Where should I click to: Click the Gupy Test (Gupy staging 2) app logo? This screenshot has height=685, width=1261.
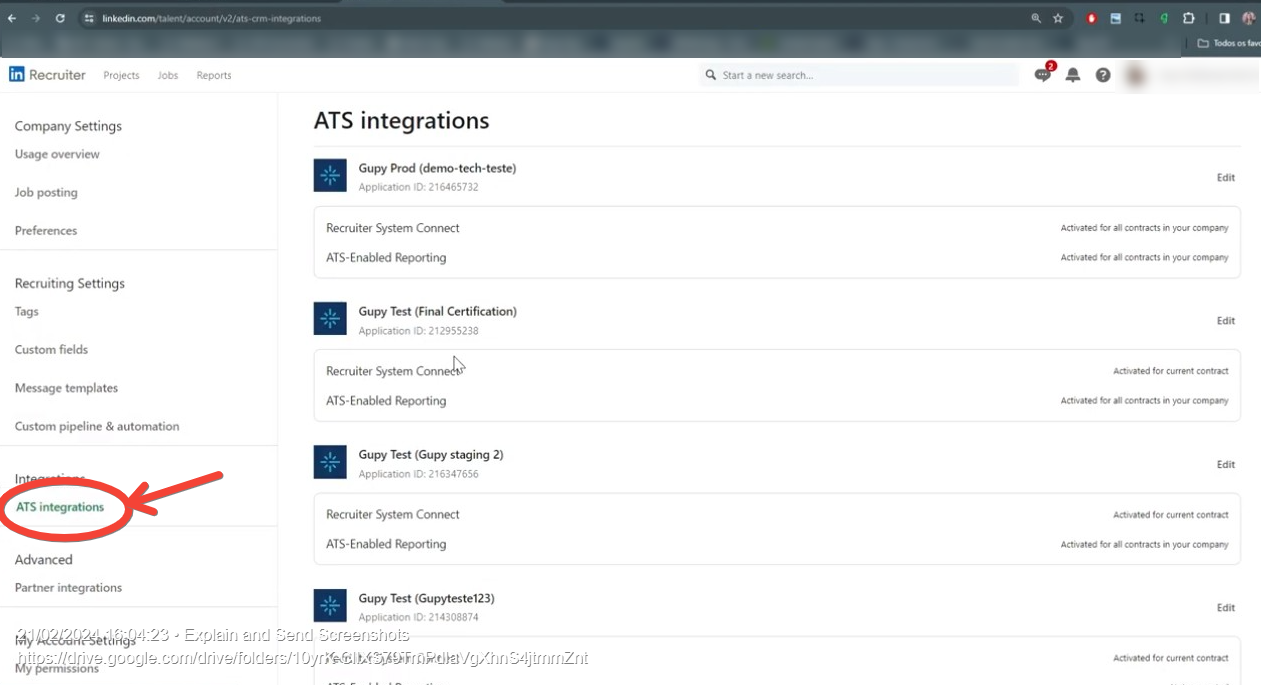click(330, 462)
